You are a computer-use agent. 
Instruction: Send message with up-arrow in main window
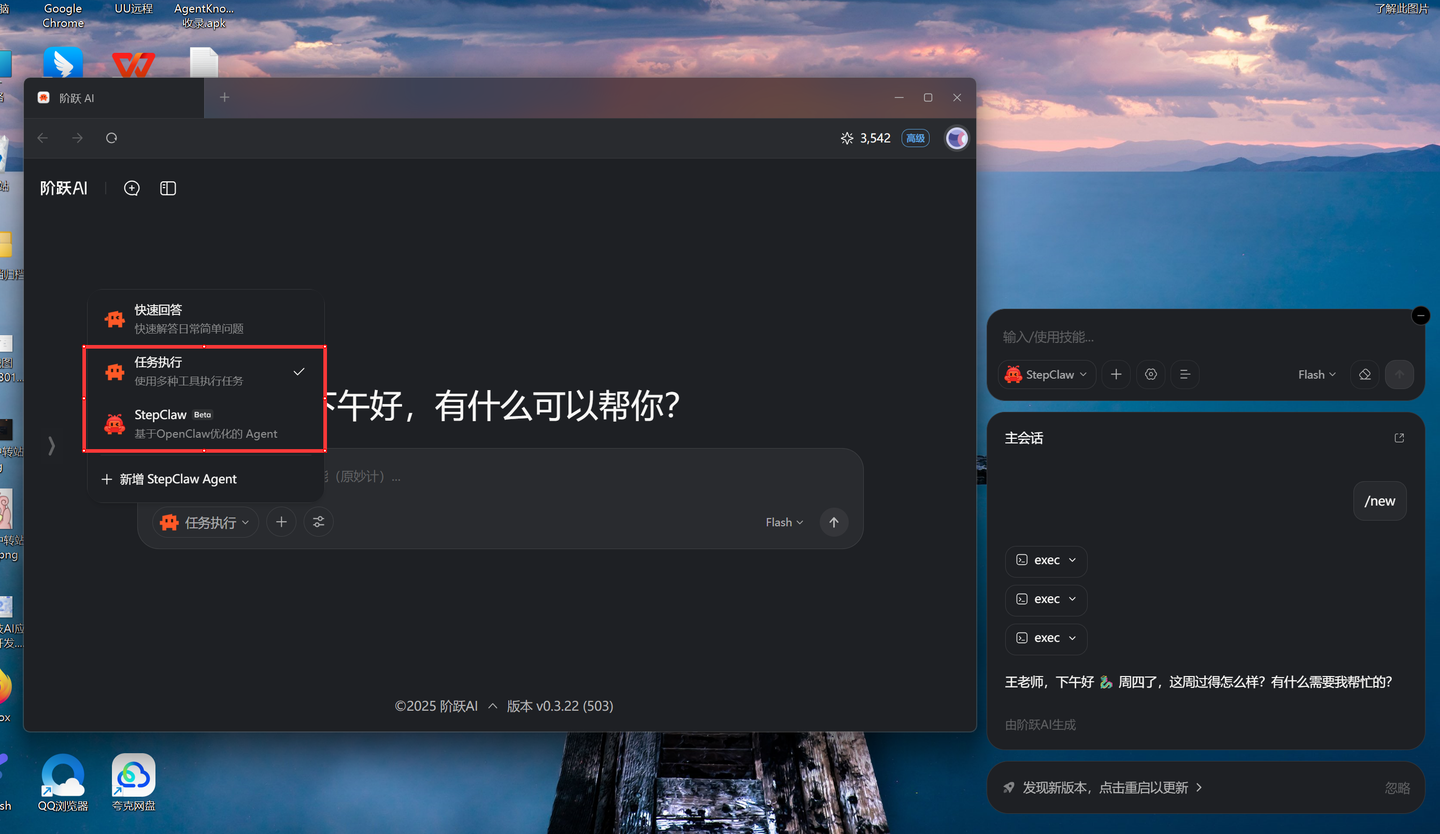[x=833, y=522]
